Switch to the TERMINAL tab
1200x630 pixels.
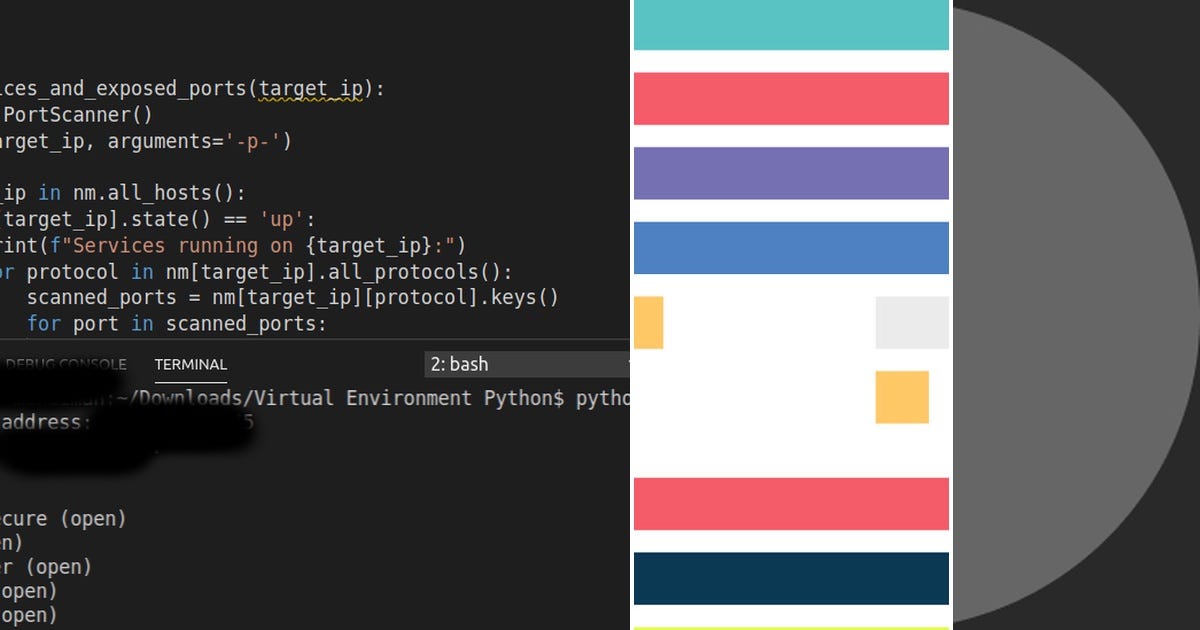coord(190,364)
